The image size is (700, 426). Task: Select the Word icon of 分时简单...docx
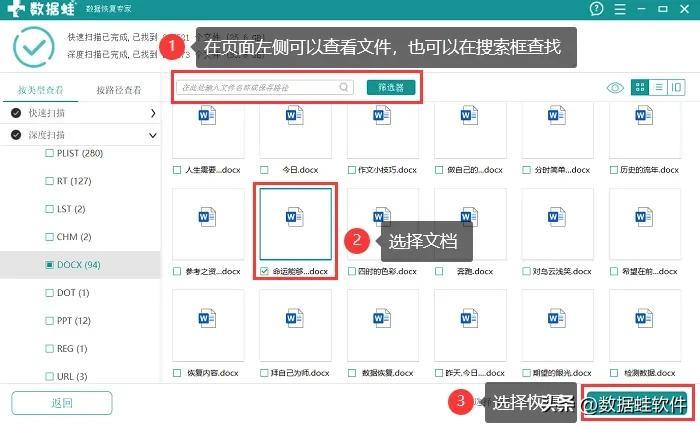(x=557, y=115)
